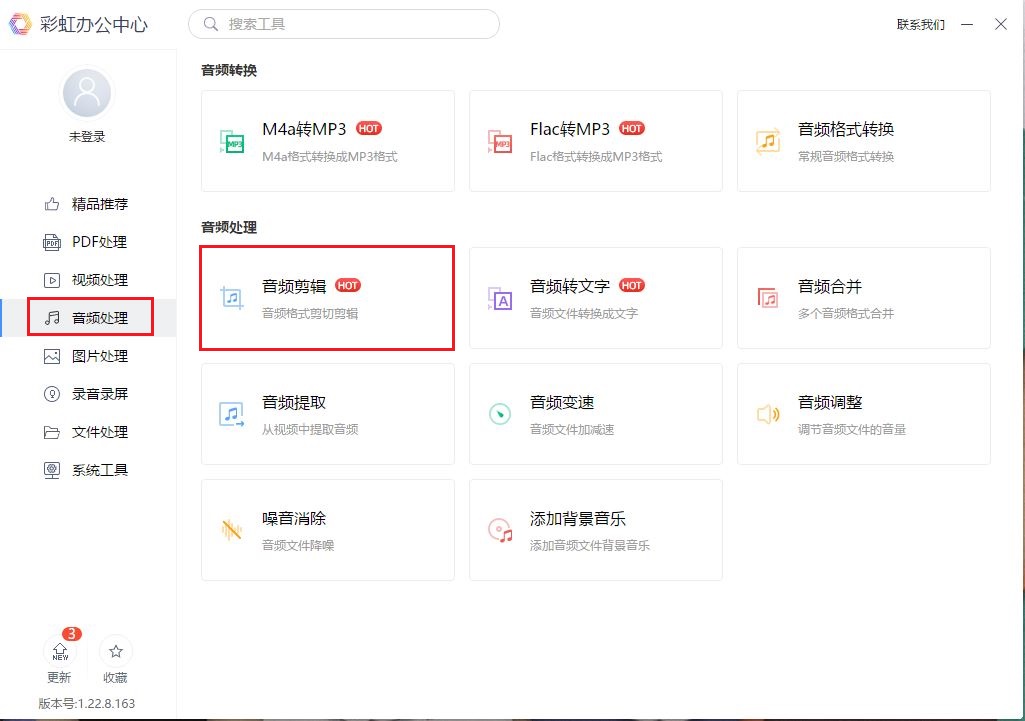Select the 噪音消除 noise removal tool

click(x=327, y=529)
